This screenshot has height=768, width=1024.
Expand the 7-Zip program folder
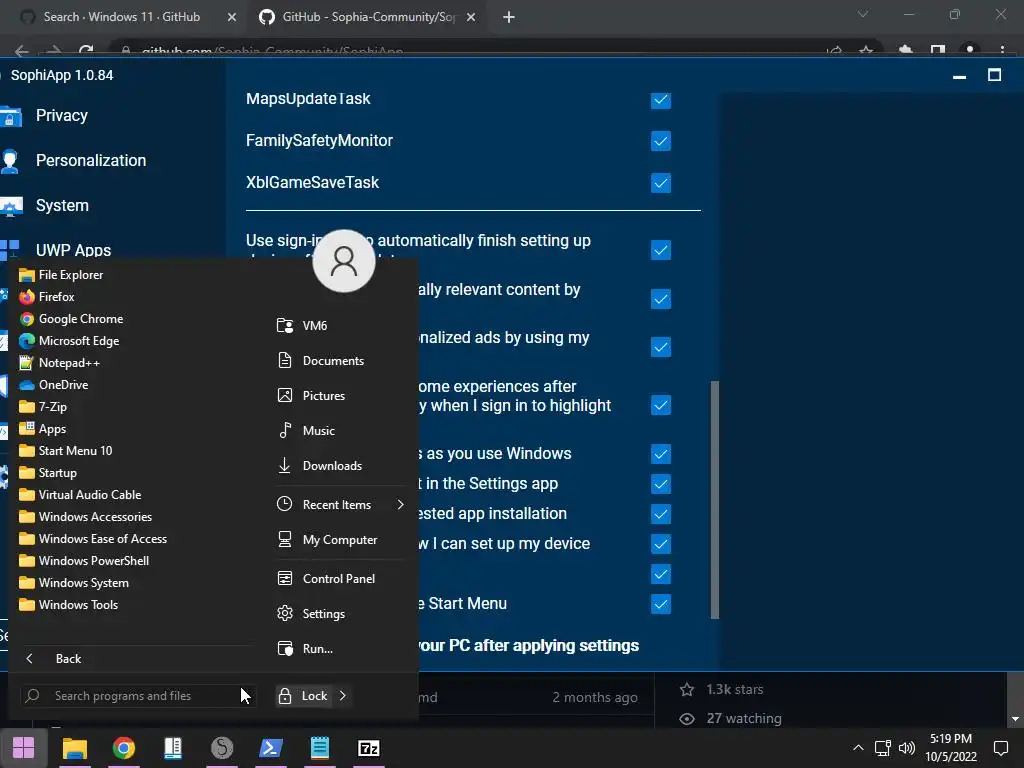click(x=43, y=407)
